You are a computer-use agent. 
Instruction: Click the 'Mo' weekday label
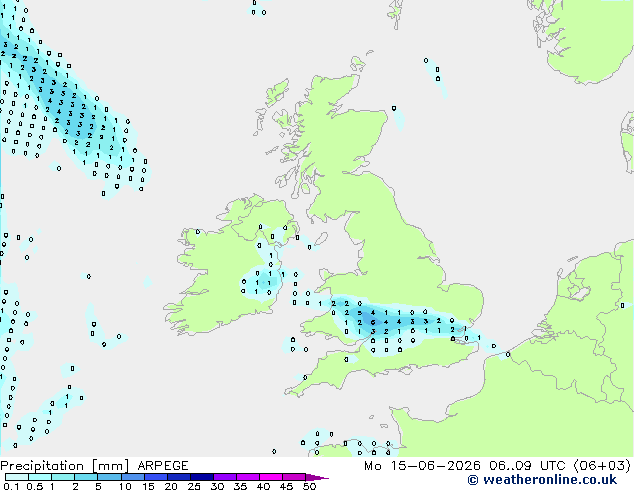[x=373, y=466]
